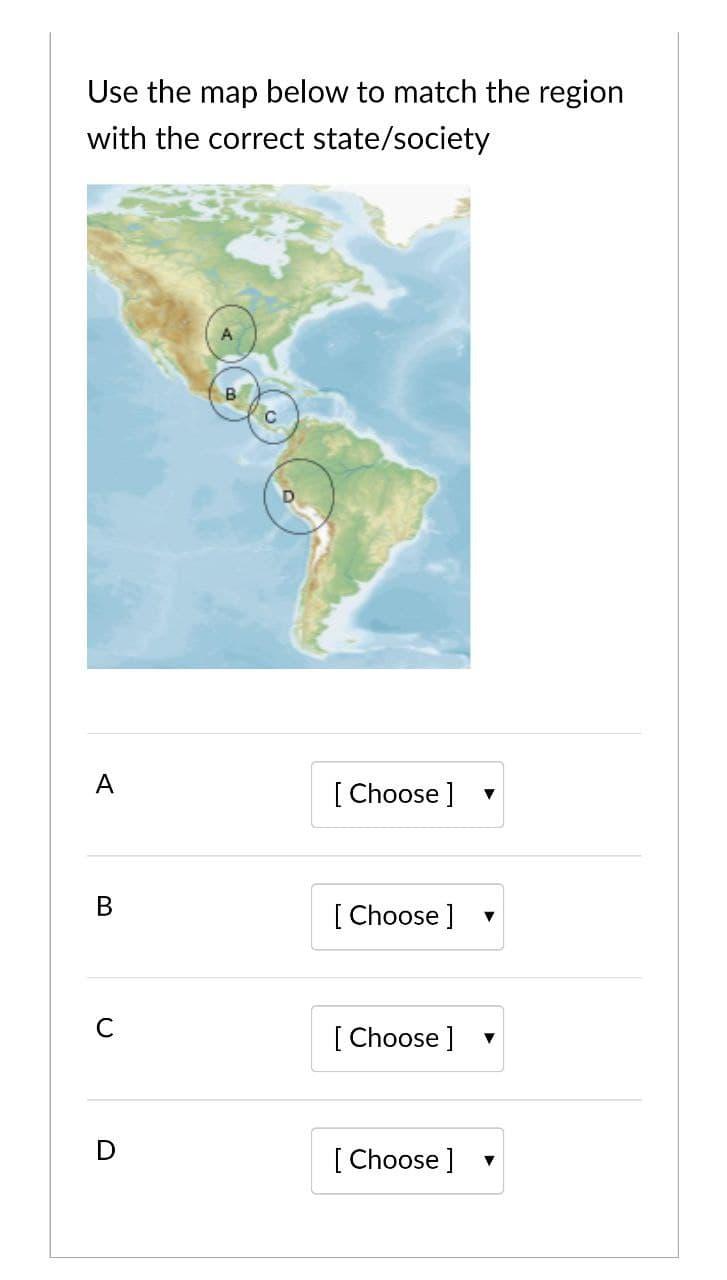Open the Choose dropdown for region C

tap(407, 1038)
